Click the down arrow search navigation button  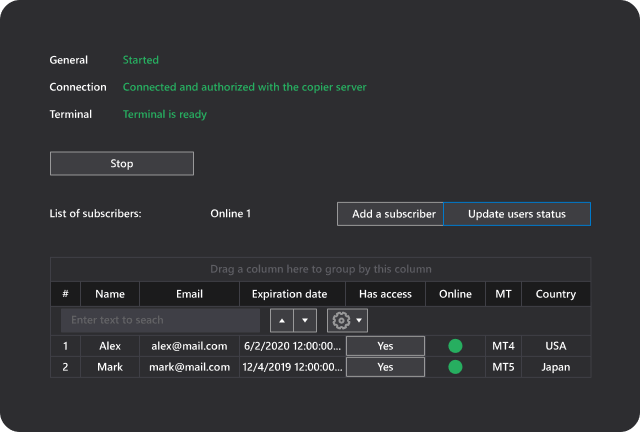coord(305,321)
